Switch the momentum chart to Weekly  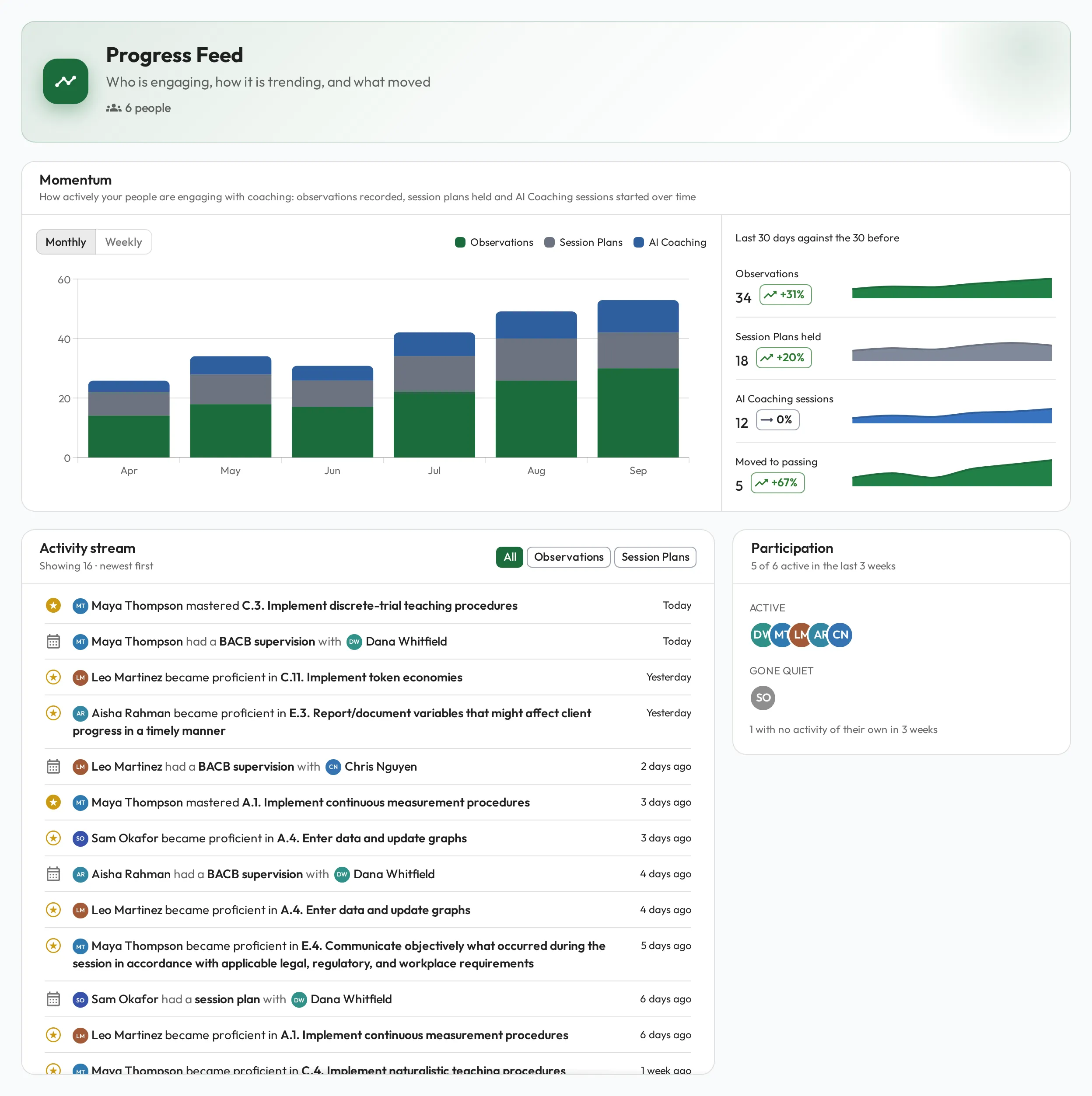pos(124,242)
